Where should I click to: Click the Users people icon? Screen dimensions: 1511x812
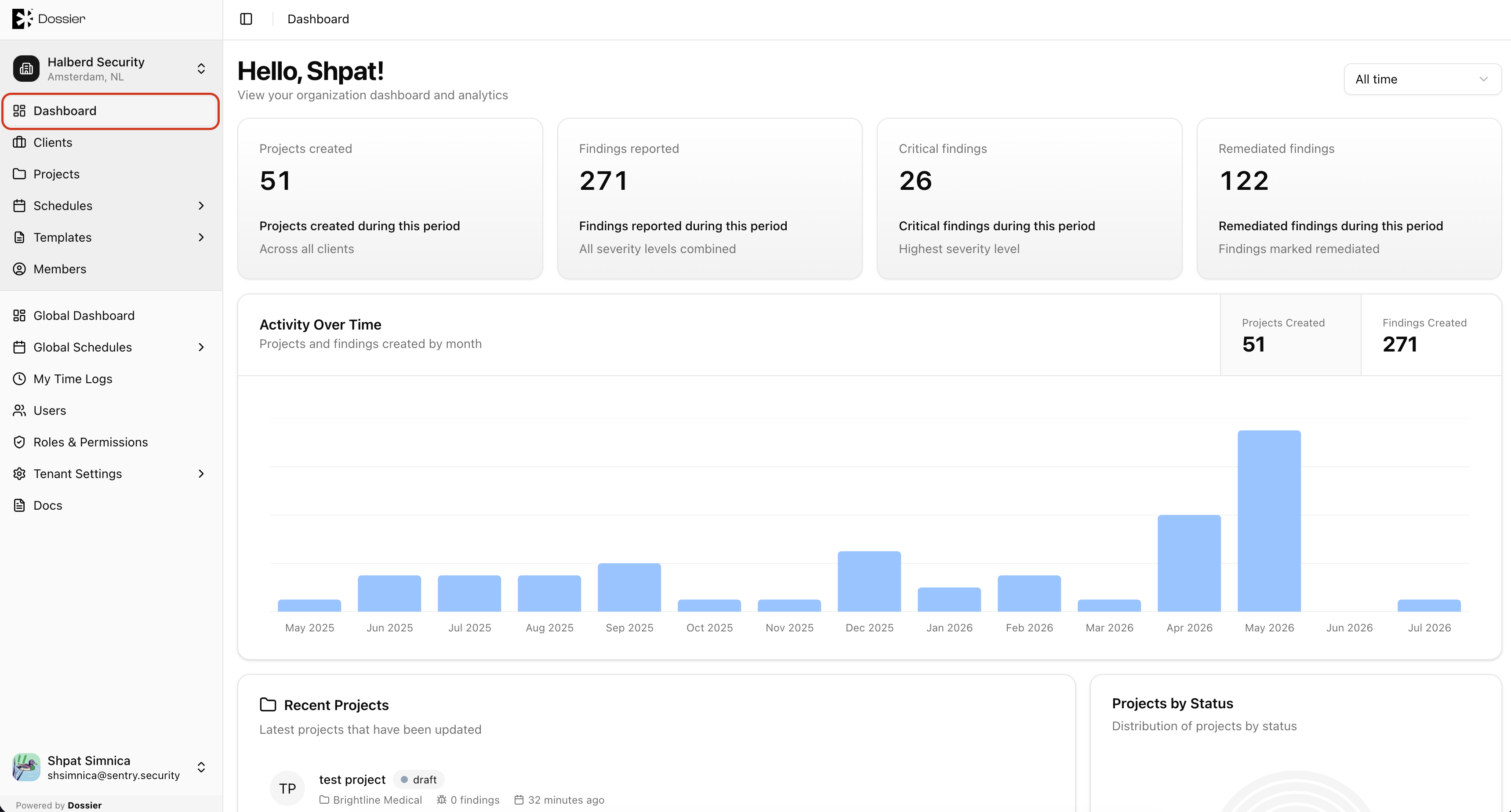19,410
